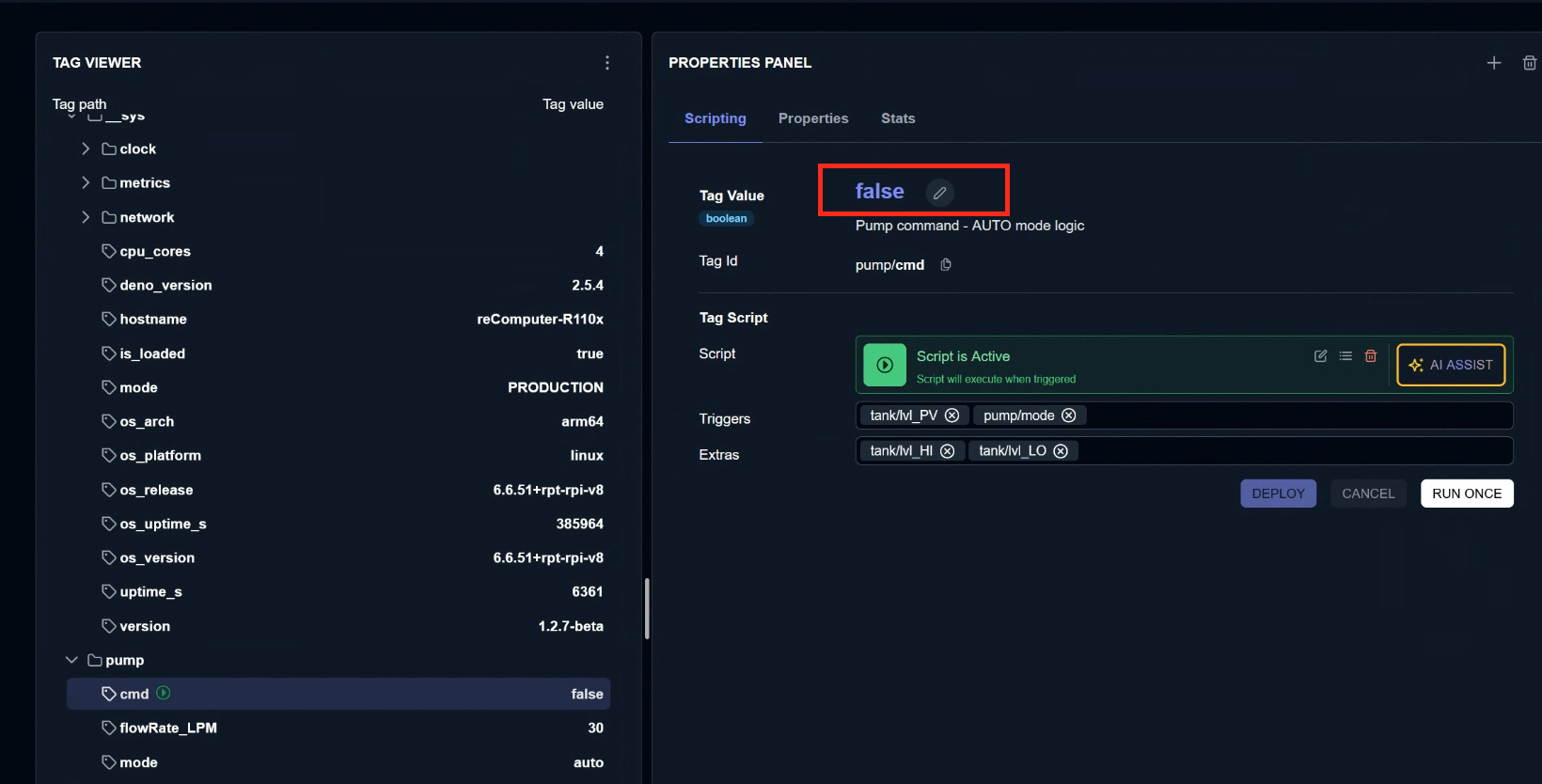Viewport: 1542px width, 784px height.
Task: Open the Stats tab
Action: (x=898, y=118)
